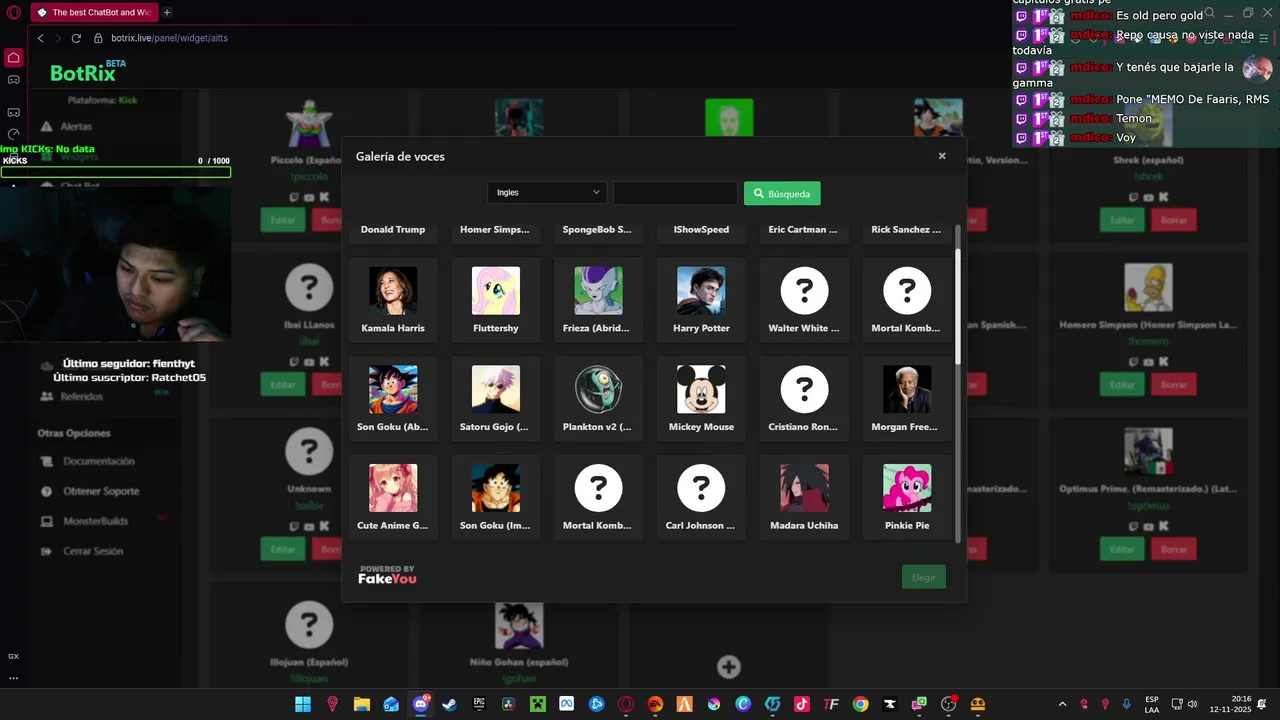Select the Madara Uchiha voice

pyautogui.click(x=804, y=498)
